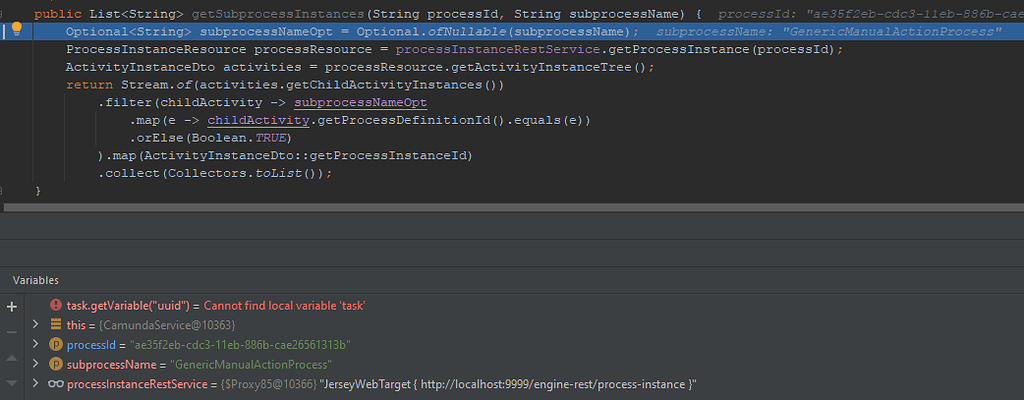
Task: Expand the 'this' variable node
Action: (37, 325)
